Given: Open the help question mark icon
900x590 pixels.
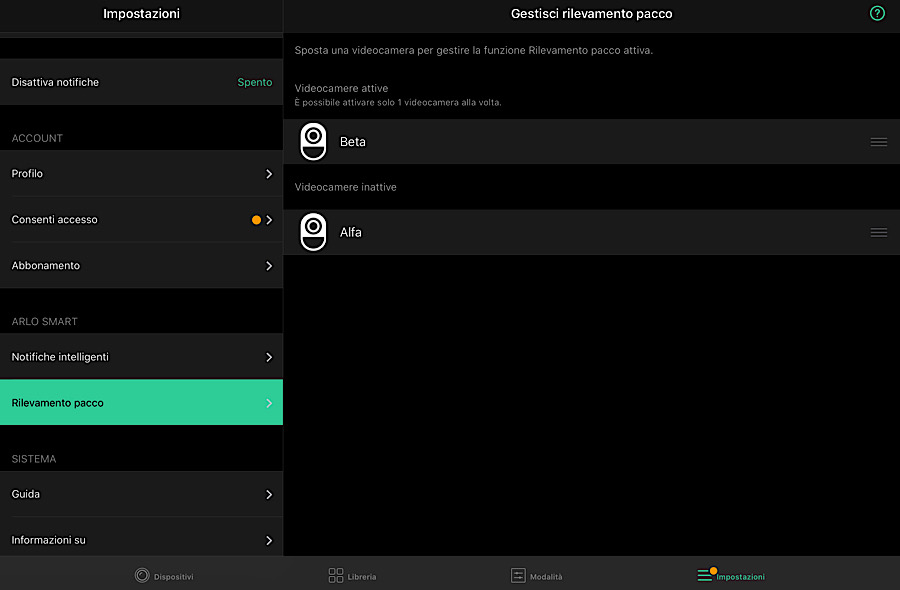Looking at the screenshot, I should 877,13.
